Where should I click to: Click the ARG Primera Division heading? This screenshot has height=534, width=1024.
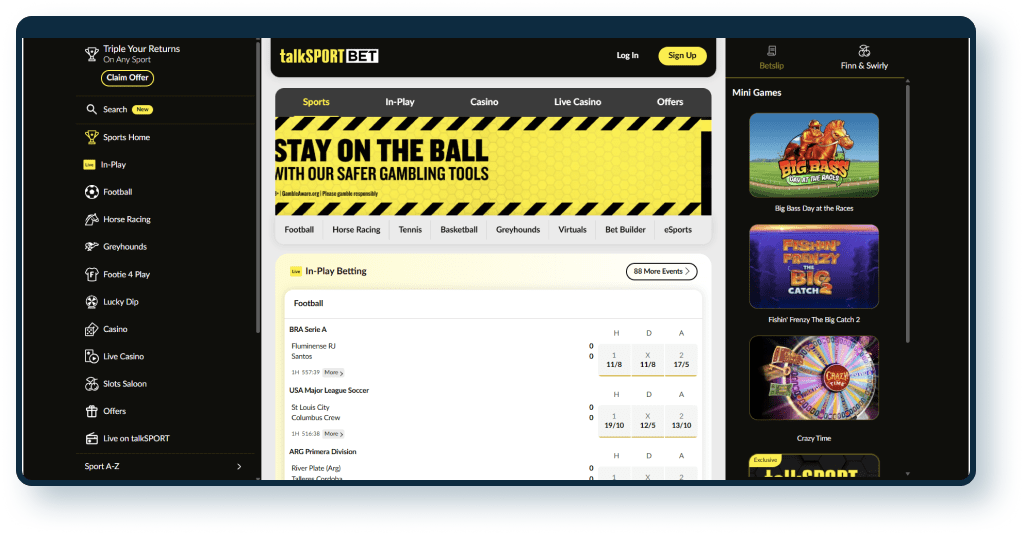tap(323, 452)
